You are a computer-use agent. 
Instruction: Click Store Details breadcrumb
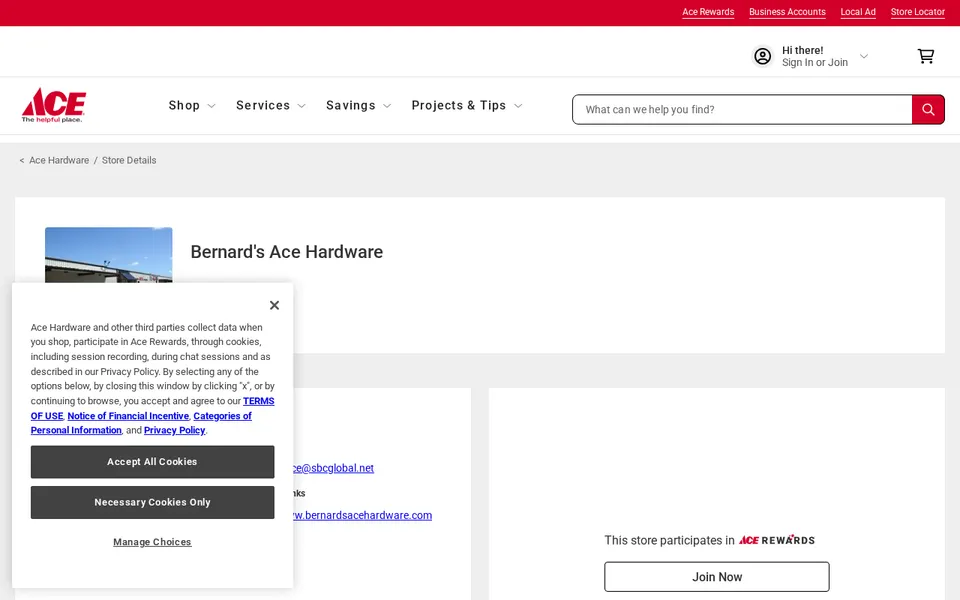click(129, 160)
